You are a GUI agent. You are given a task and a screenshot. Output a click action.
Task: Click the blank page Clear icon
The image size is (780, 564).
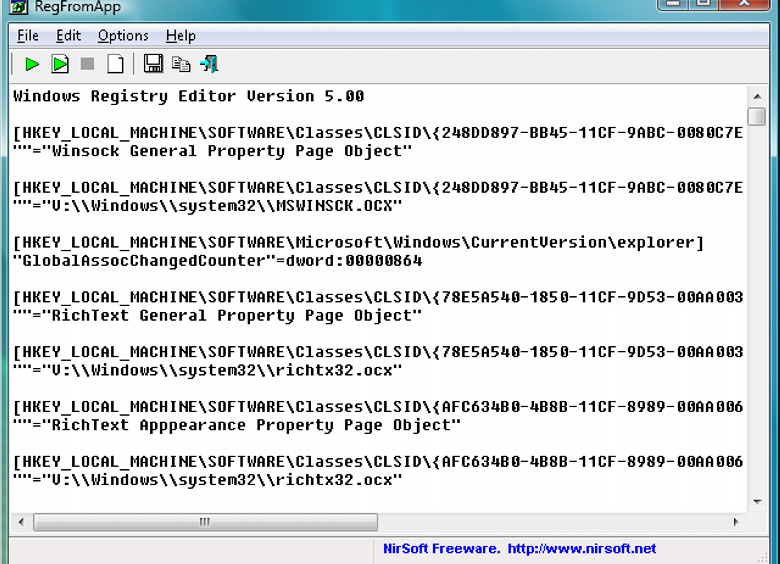[x=116, y=64]
